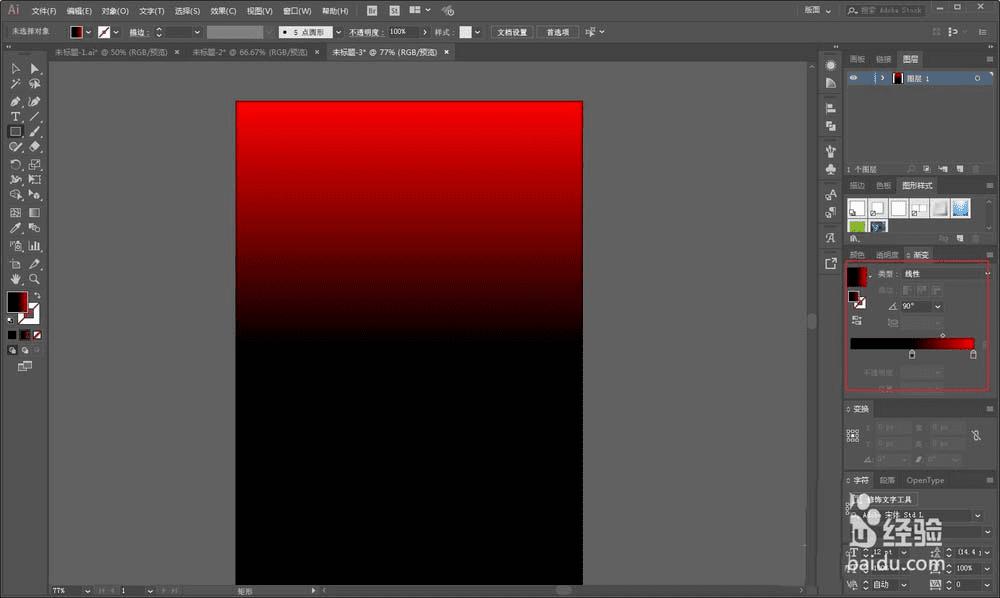1000x598 pixels.
Task: Select the Shape Builder tool
Action: click(x=15, y=195)
